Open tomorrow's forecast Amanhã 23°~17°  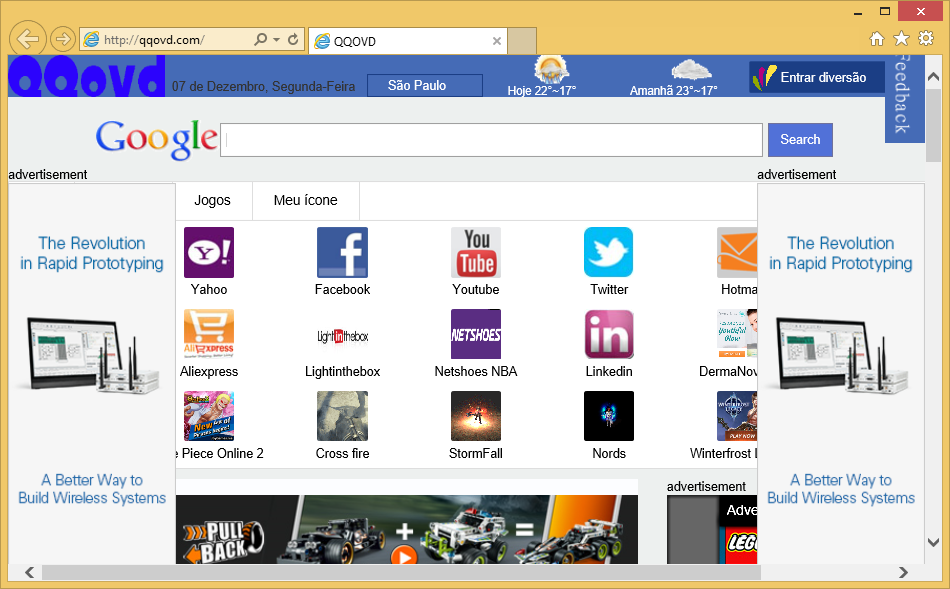[x=674, y=76]
